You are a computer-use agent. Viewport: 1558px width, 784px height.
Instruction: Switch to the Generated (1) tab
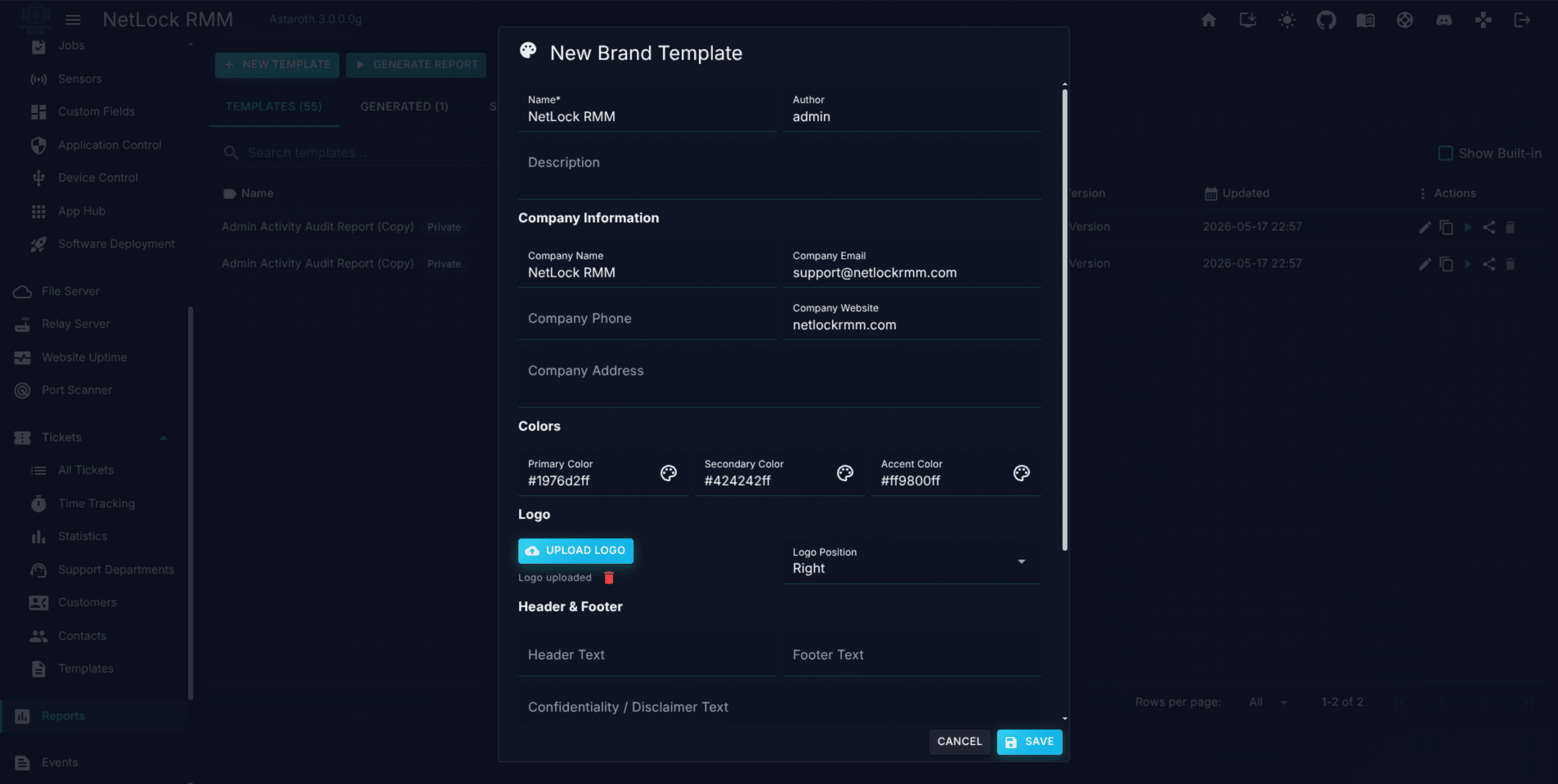[404, 106]
